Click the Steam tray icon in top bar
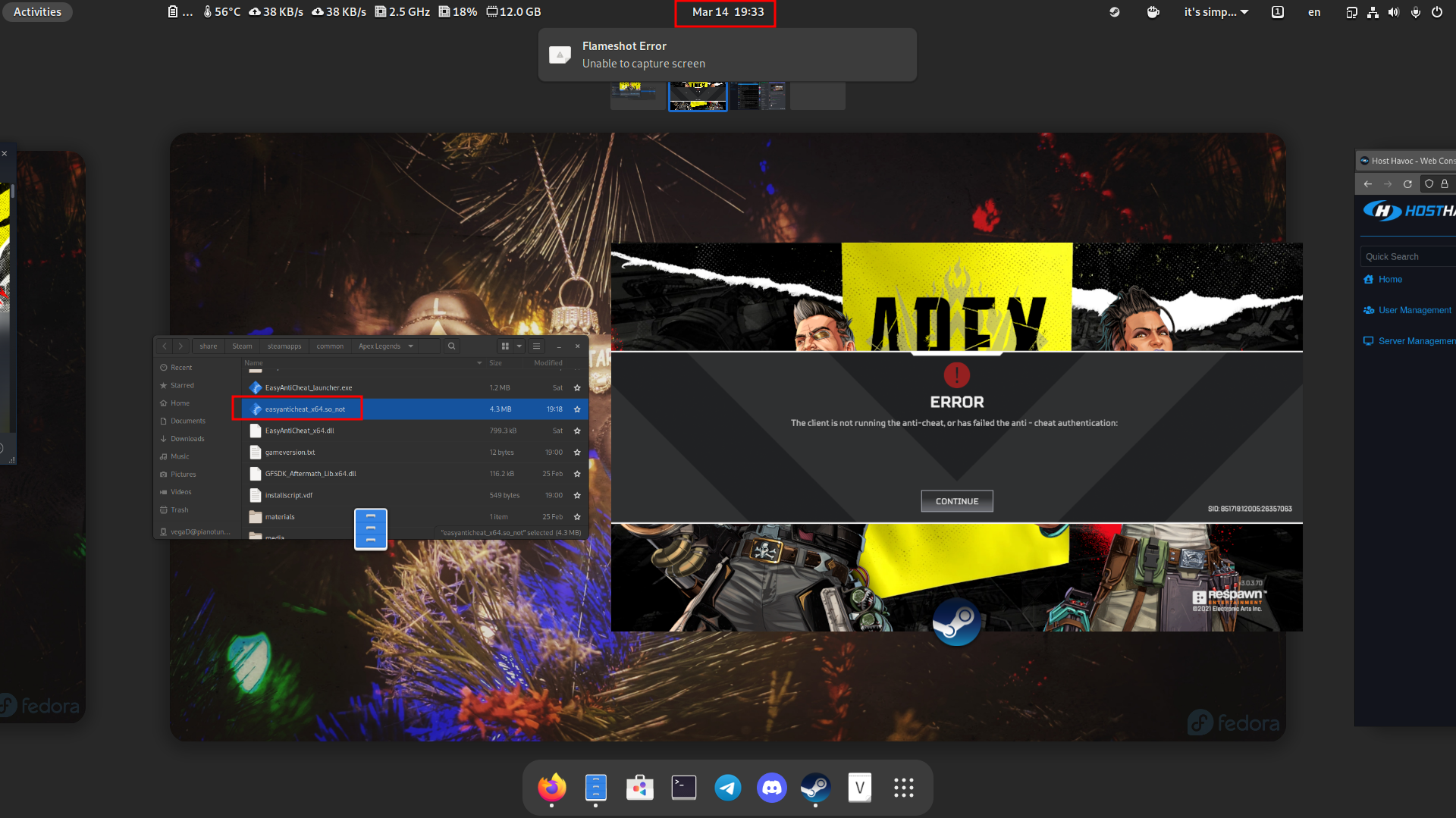 (1115, 12)
